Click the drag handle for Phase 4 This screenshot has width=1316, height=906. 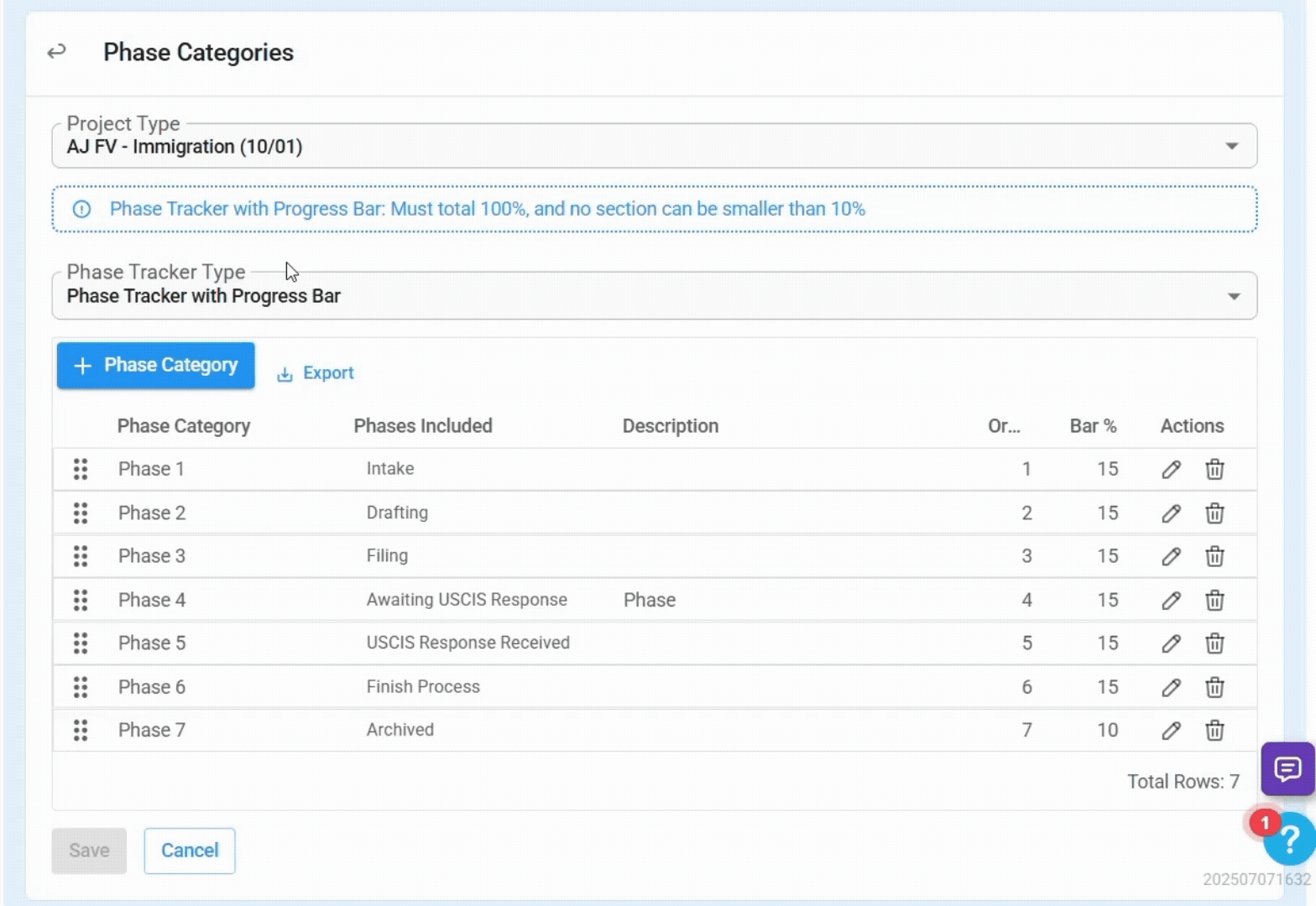pyautogui.click(x=81, y=600)
